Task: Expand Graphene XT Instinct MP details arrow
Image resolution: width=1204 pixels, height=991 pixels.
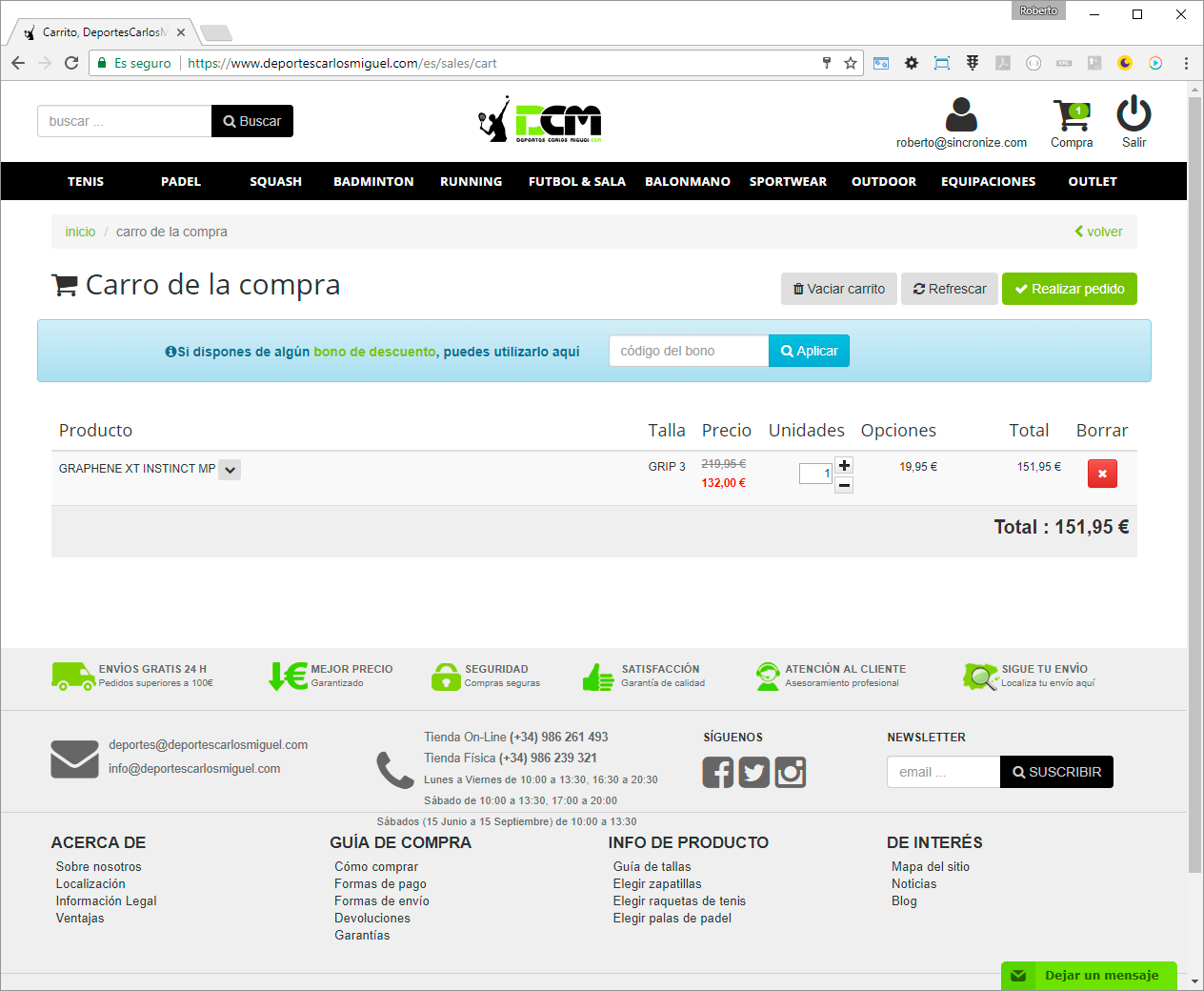Action: tap(230, 470)
